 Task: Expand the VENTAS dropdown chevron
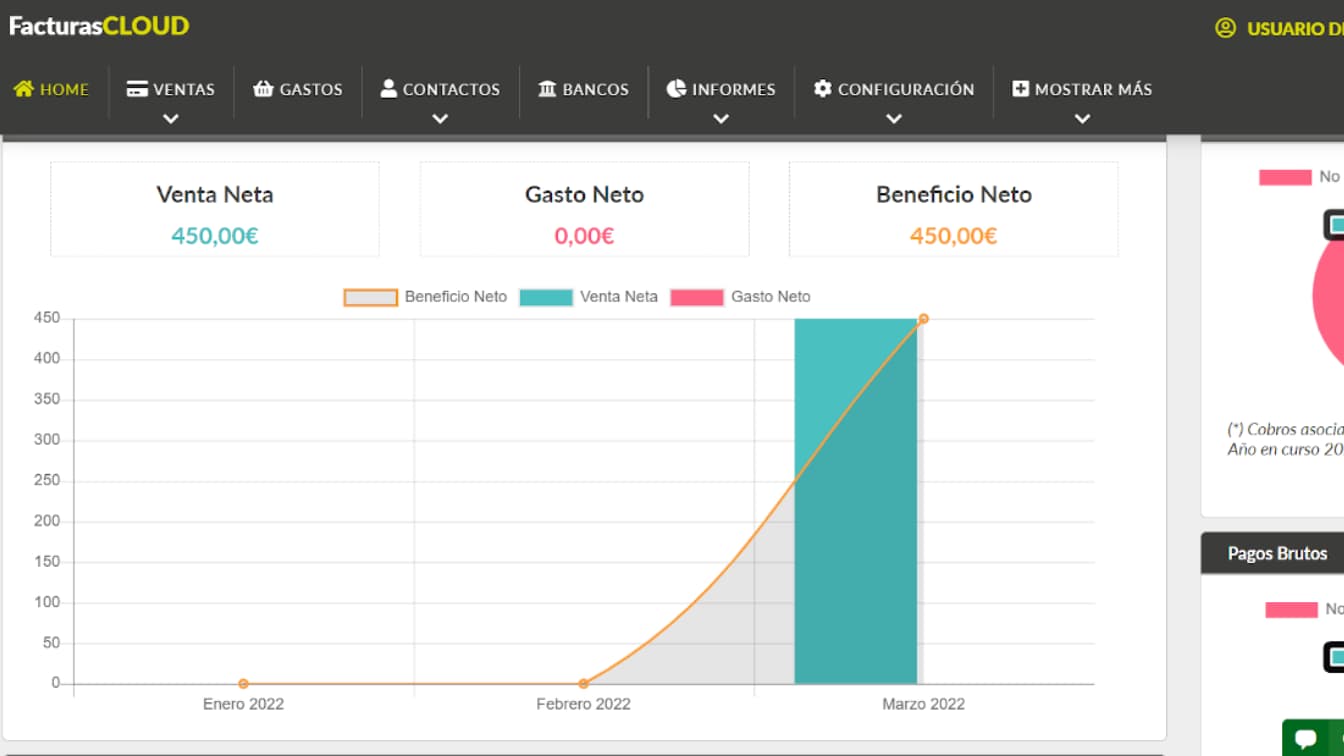tap(171, 119)
